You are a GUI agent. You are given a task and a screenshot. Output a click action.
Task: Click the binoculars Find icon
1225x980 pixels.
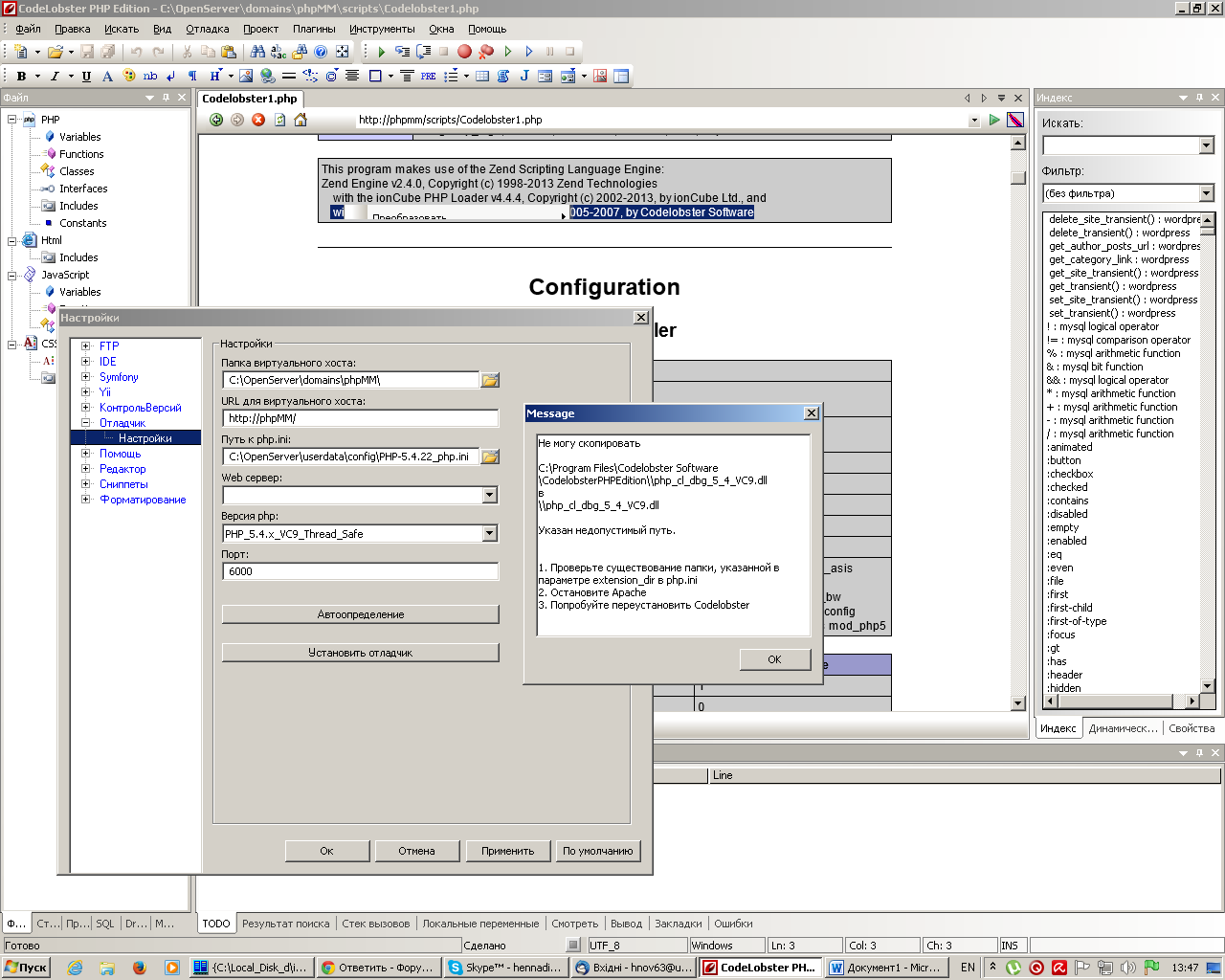pyautogui.click(x=257, y=52)
